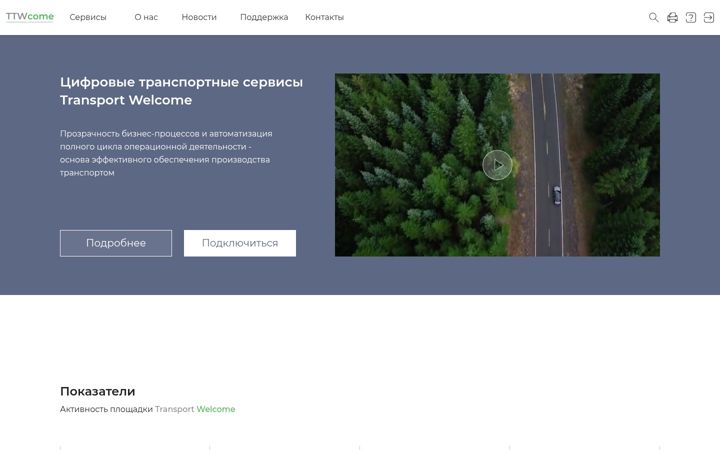Image resolution: width=720 pixels, height=450 pixels.
Task: Click the printer icon in header
Action: pos(672,17)
